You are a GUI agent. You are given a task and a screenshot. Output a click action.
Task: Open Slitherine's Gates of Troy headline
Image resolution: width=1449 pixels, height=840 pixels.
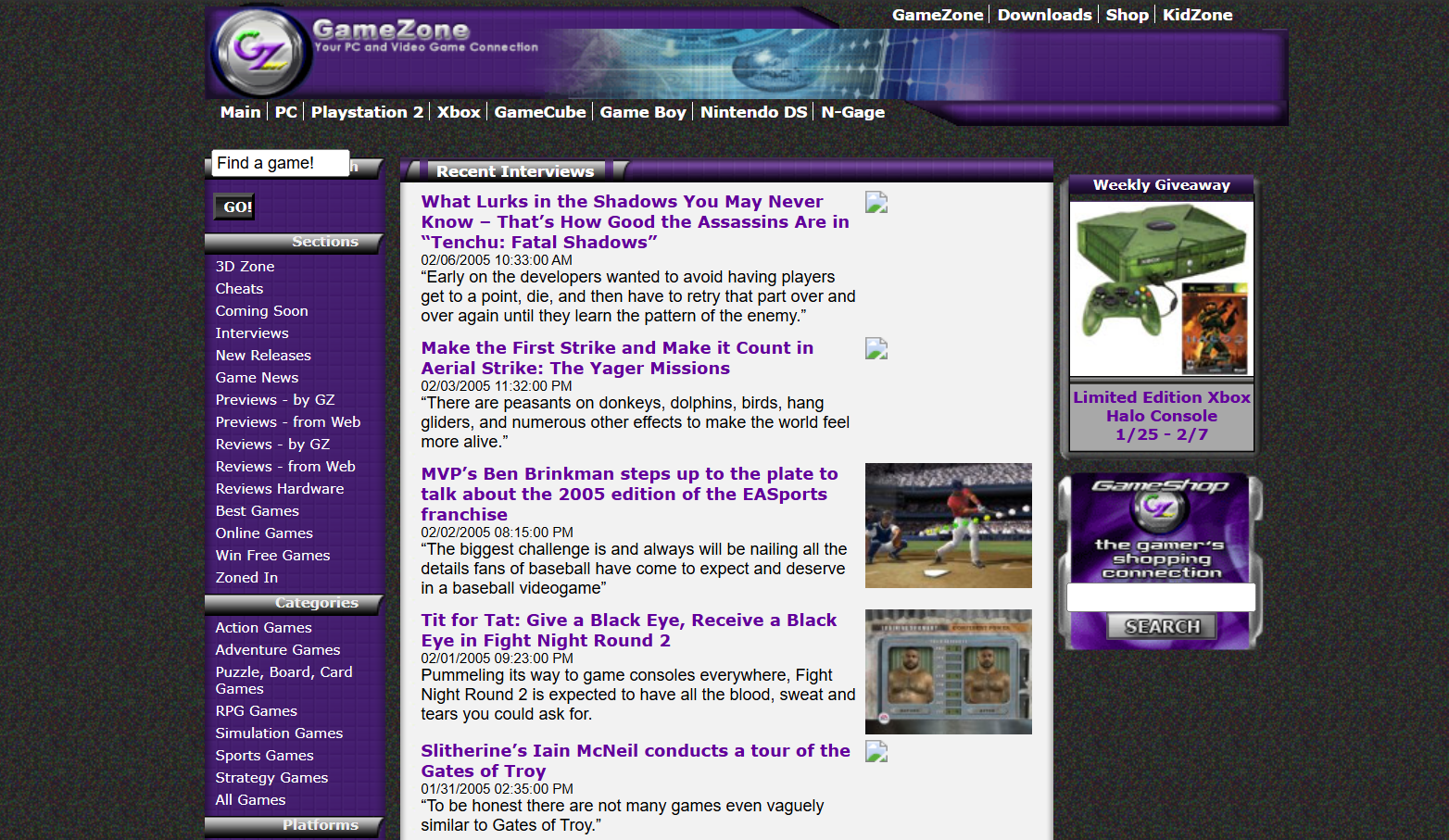point(635,761)
